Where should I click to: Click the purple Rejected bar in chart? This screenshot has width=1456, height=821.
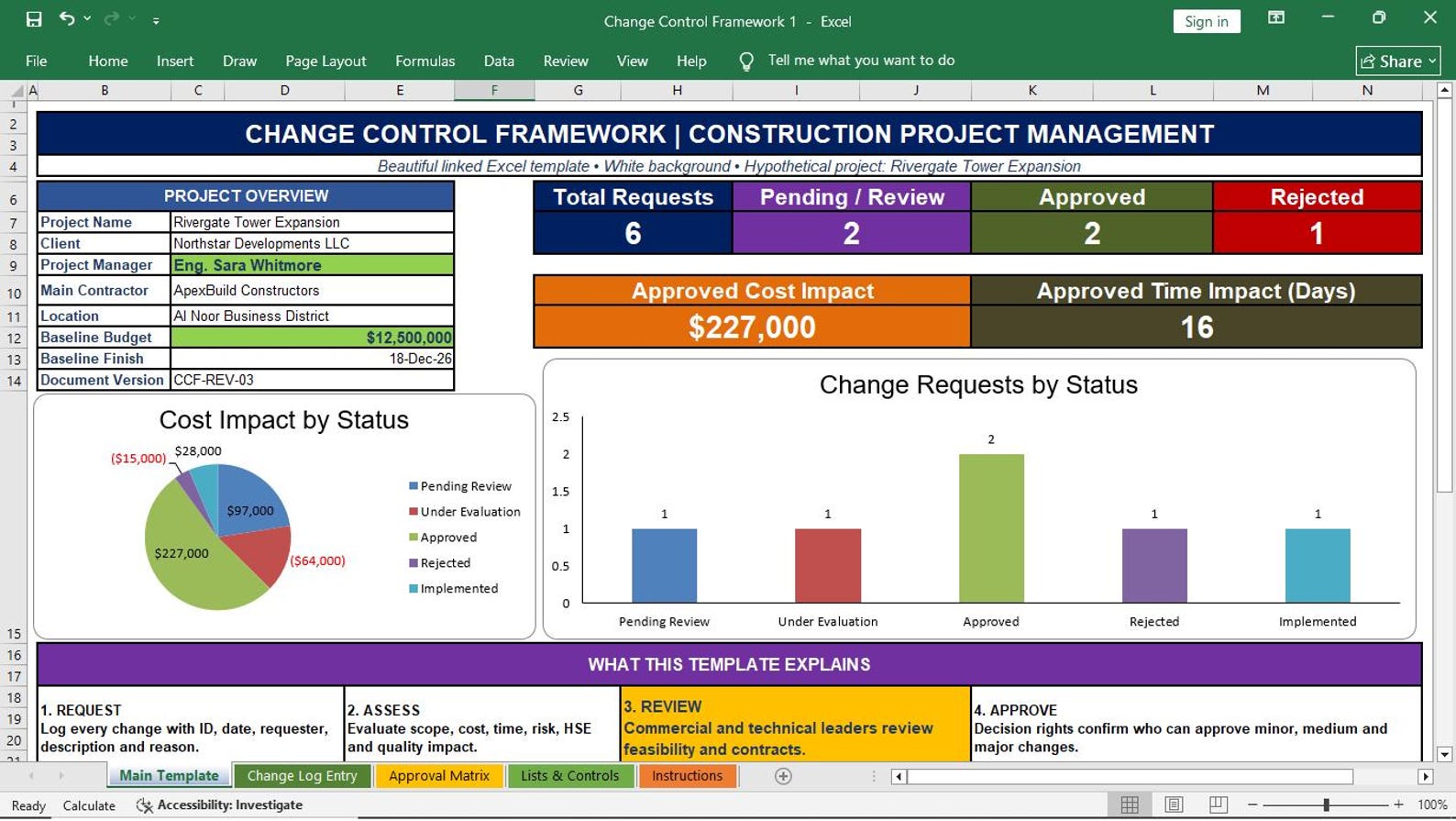tap(1154, 565)
